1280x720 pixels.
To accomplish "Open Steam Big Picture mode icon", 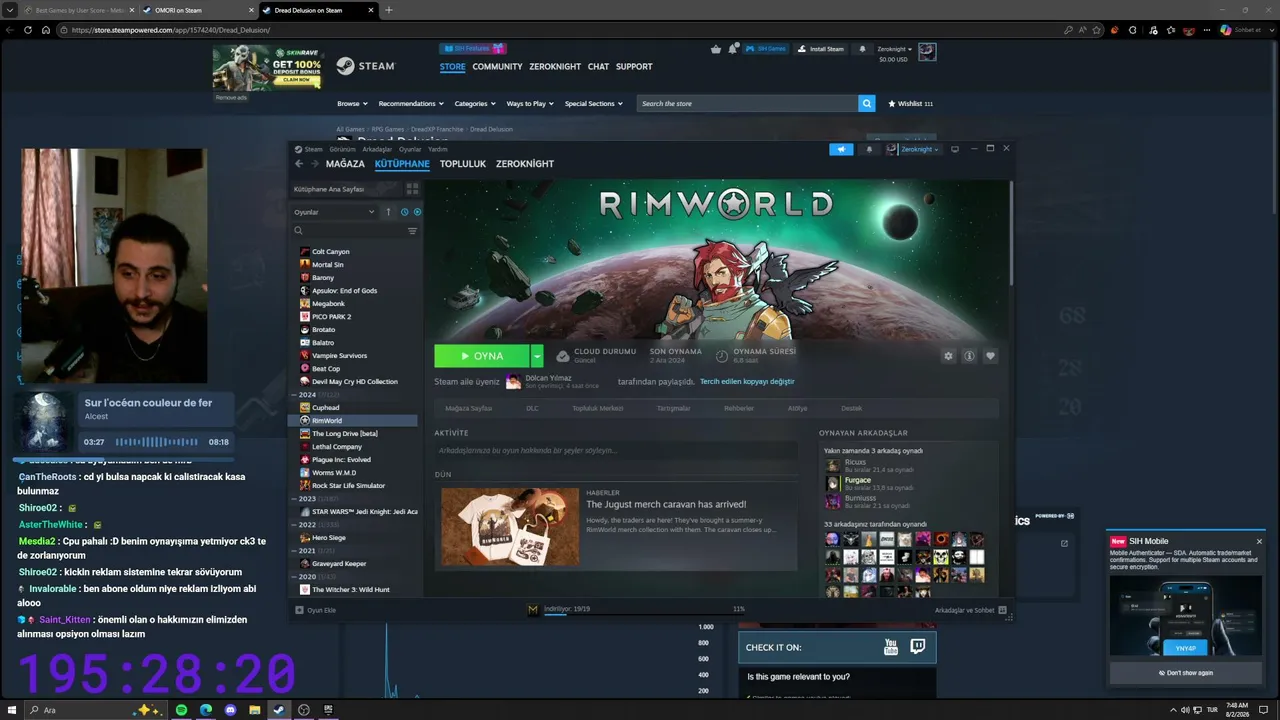I will click(x=954, y=149).
